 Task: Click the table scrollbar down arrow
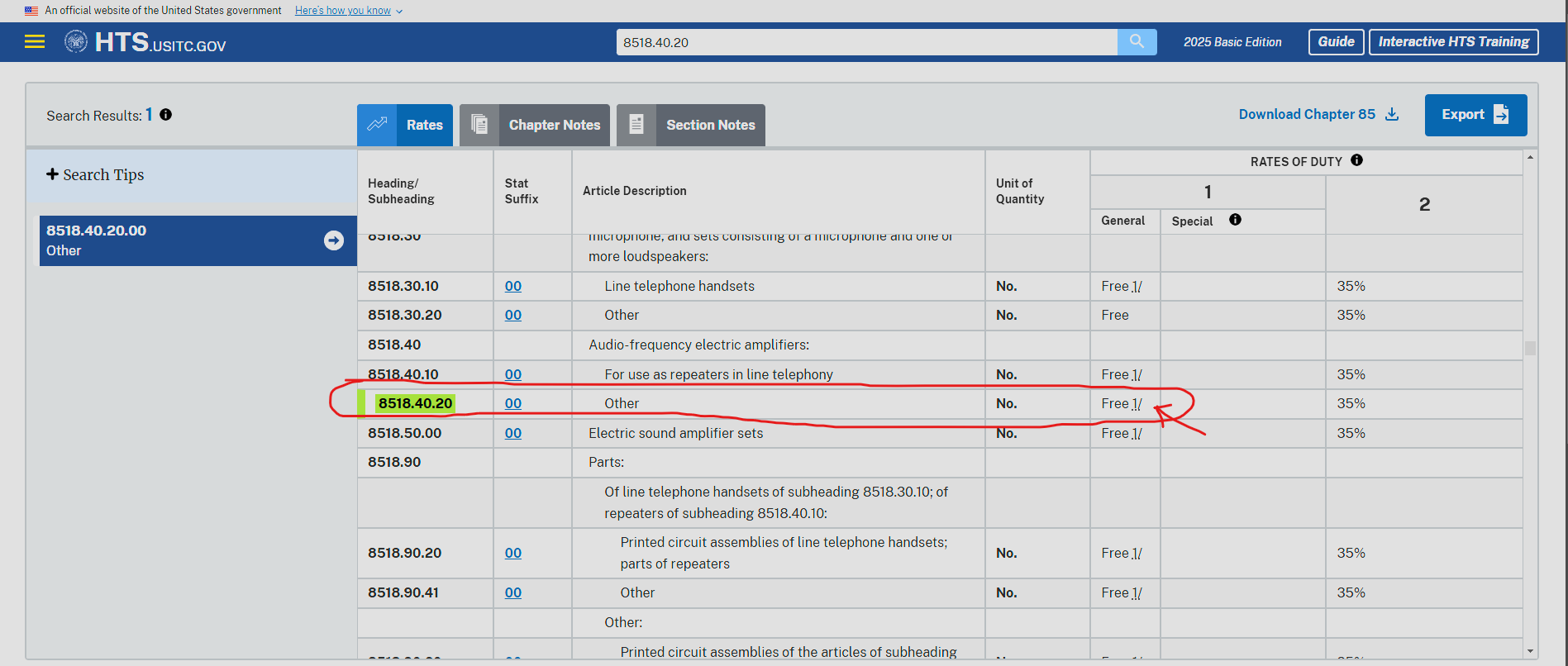[1530, 651]
